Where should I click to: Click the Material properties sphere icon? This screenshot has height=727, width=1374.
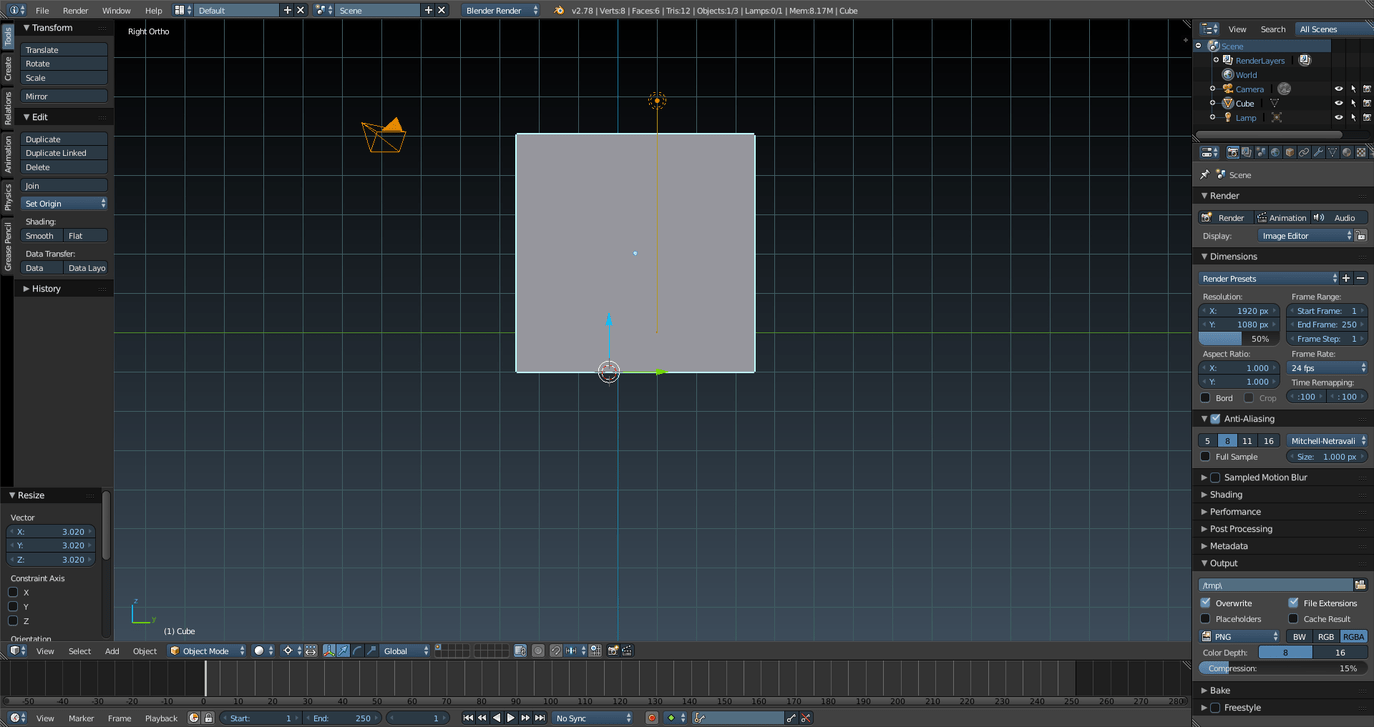(x=1347, y=153)
